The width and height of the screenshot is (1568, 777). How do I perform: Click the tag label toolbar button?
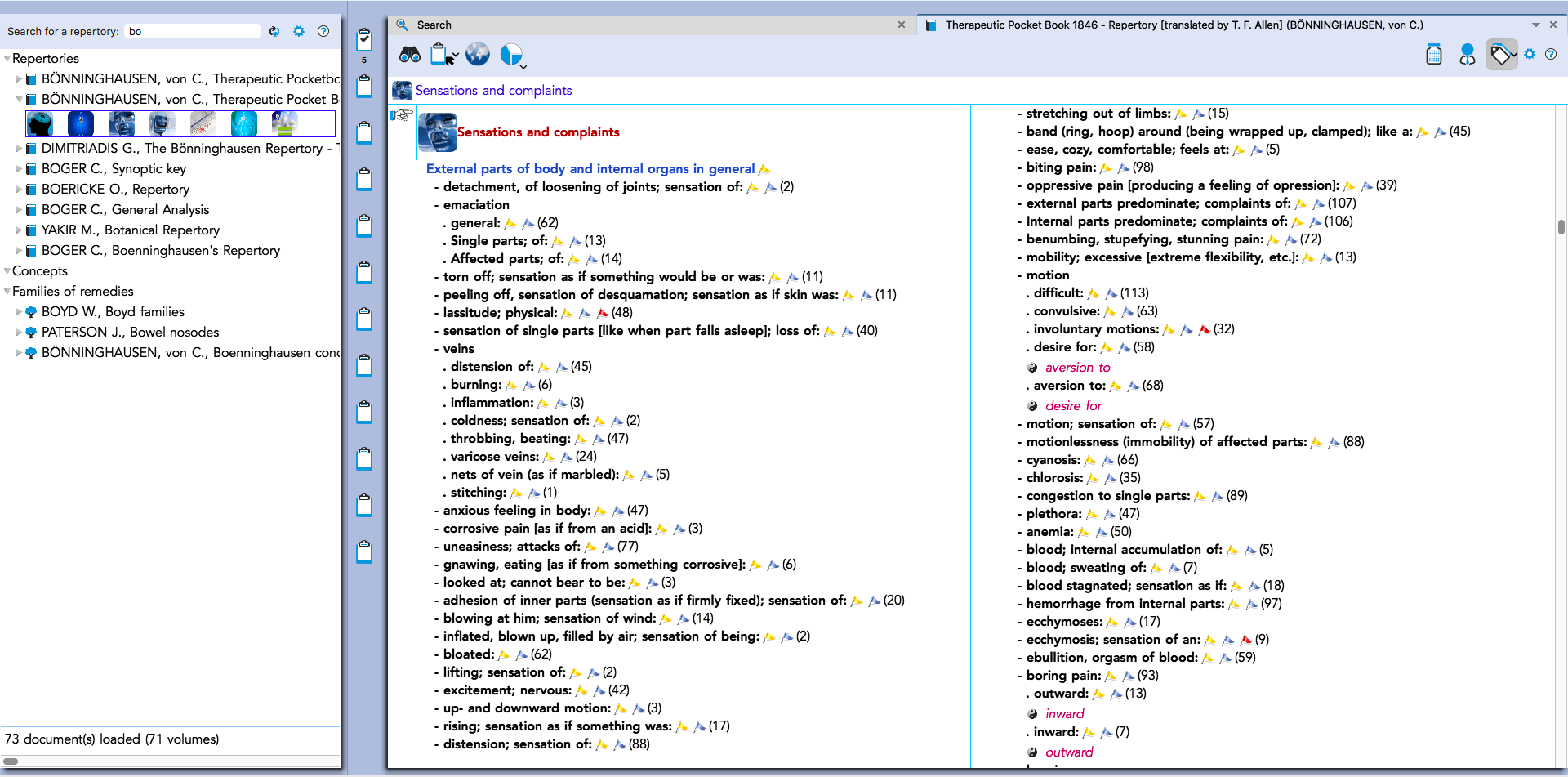tap(1500, 55)
